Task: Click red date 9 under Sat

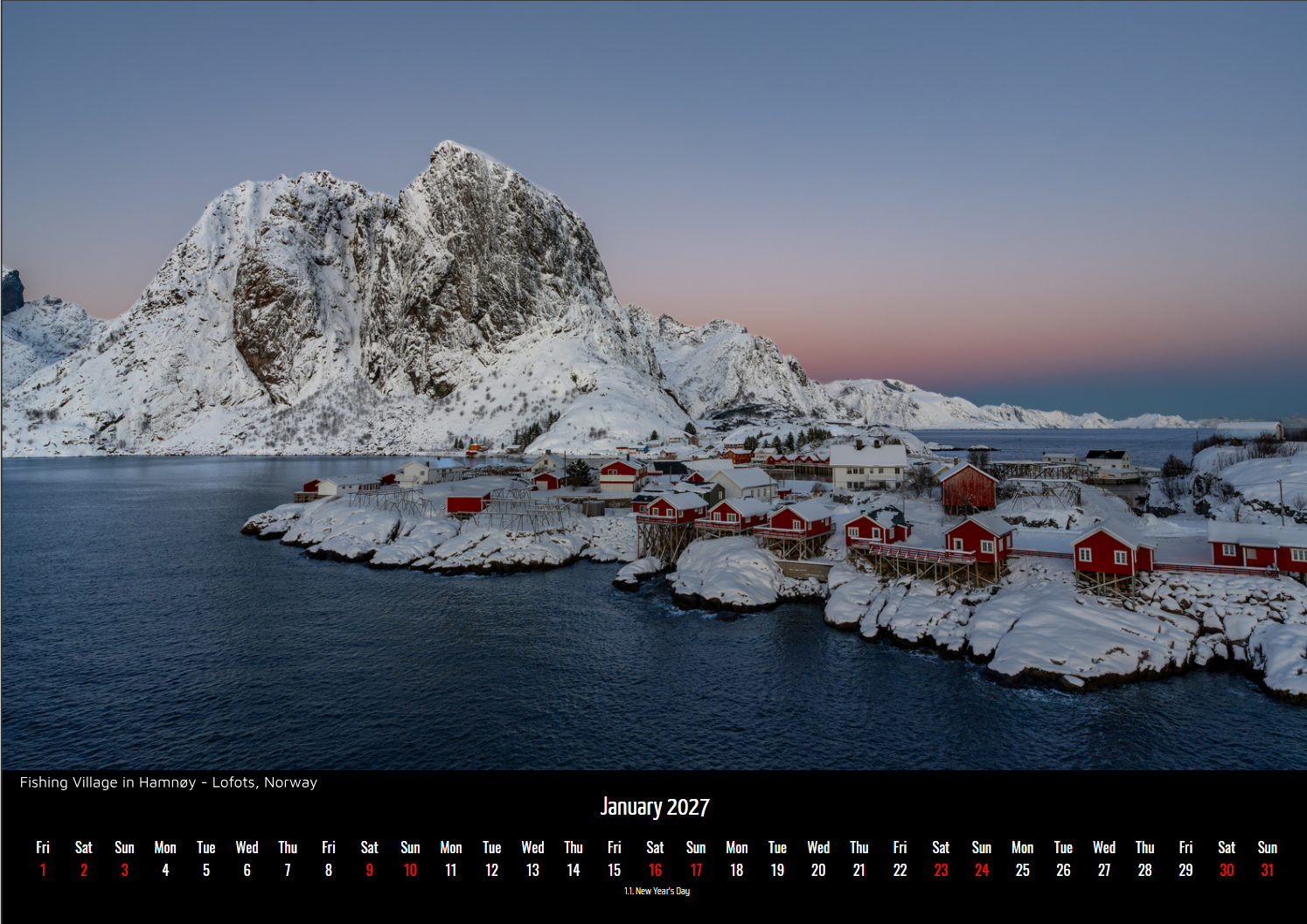Action: point(369,870)
